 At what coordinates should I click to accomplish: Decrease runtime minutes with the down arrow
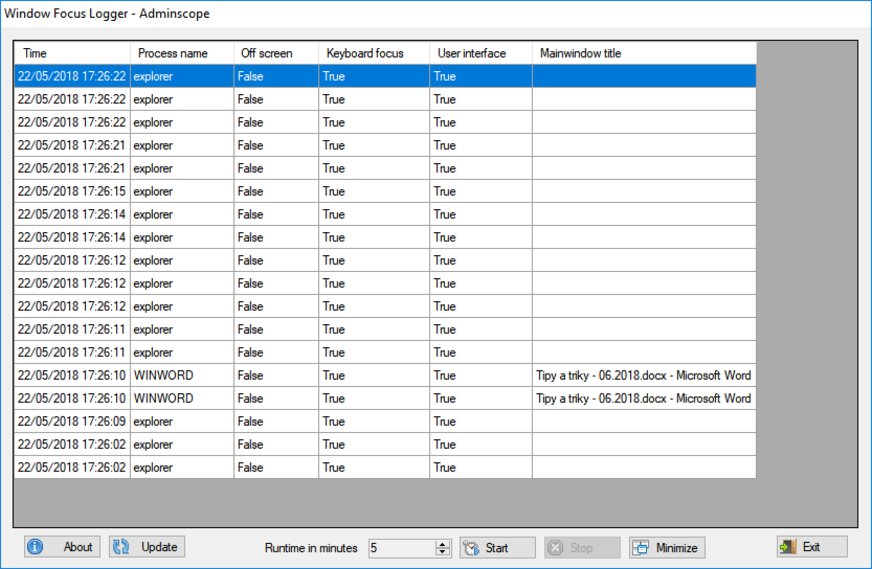pyautogui.click(x=443, y=552)
